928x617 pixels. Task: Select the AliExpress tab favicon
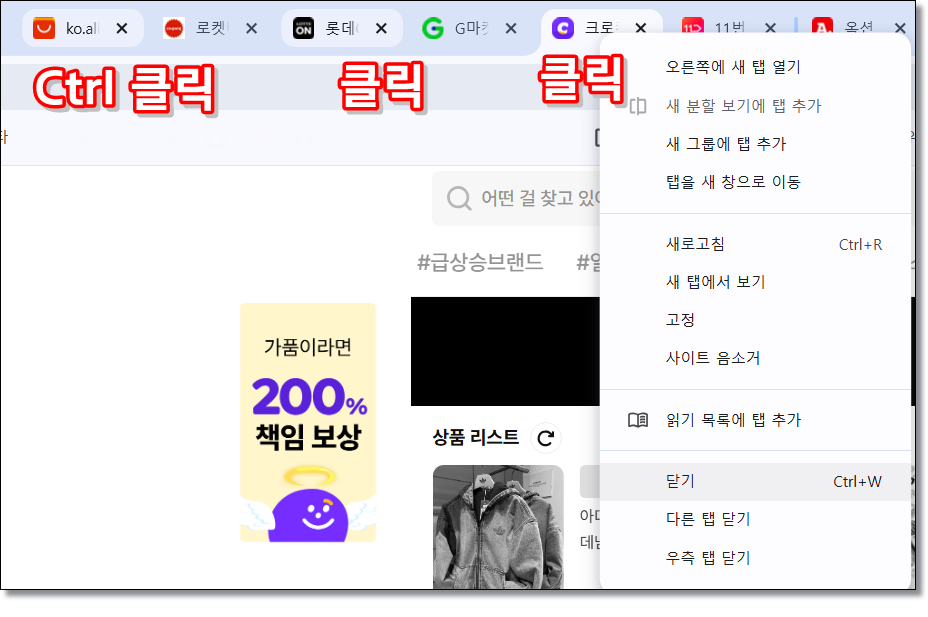click(43, 28)
